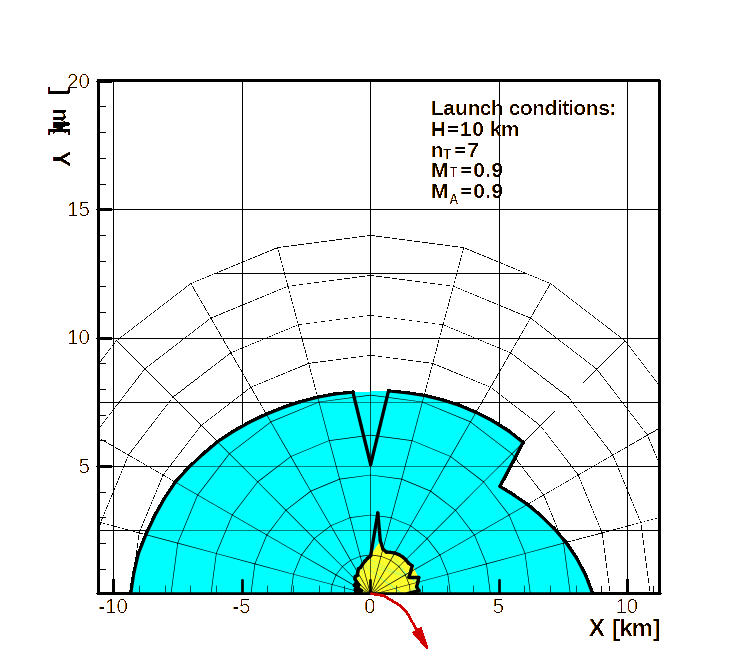Click the Y-axis tick label '10'

click(x=78, y=338)
